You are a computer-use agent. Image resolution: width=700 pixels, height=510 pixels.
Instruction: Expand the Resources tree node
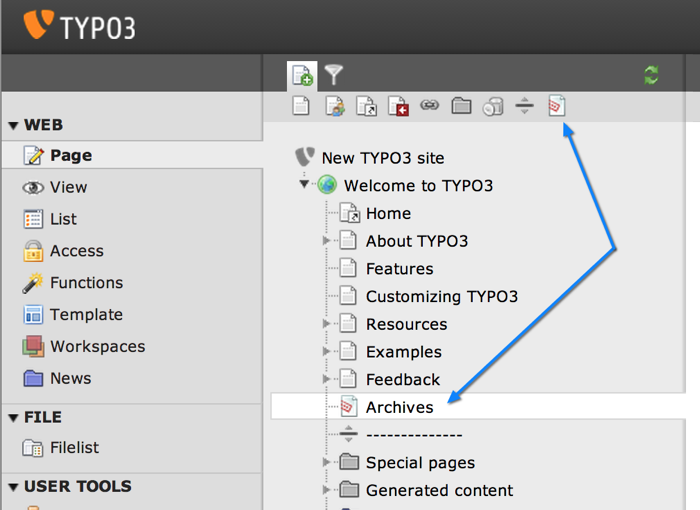point(326,324)
